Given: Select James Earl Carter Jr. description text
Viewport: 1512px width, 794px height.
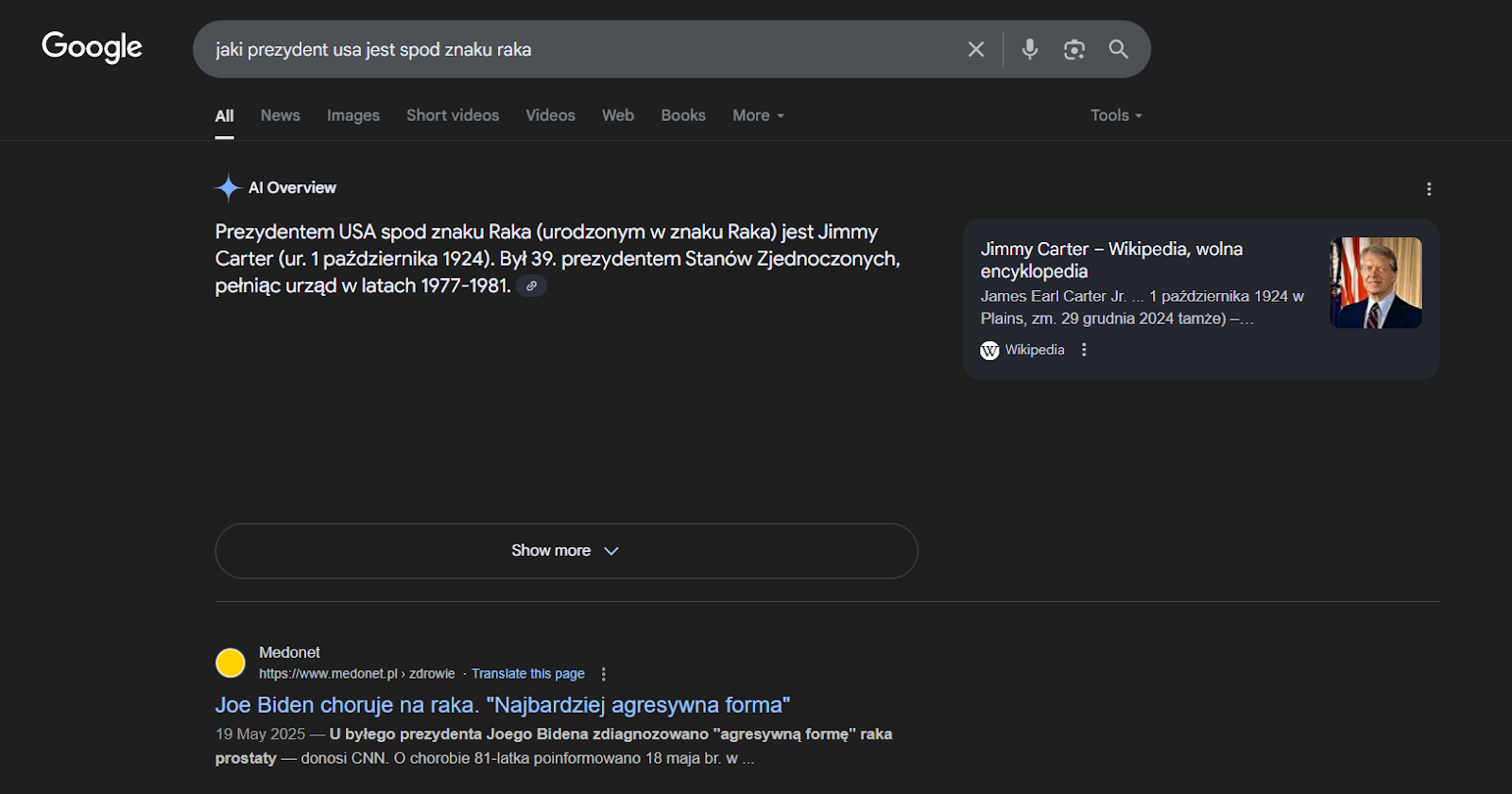Looking at the screenshot, I should tap(1143, 307).
